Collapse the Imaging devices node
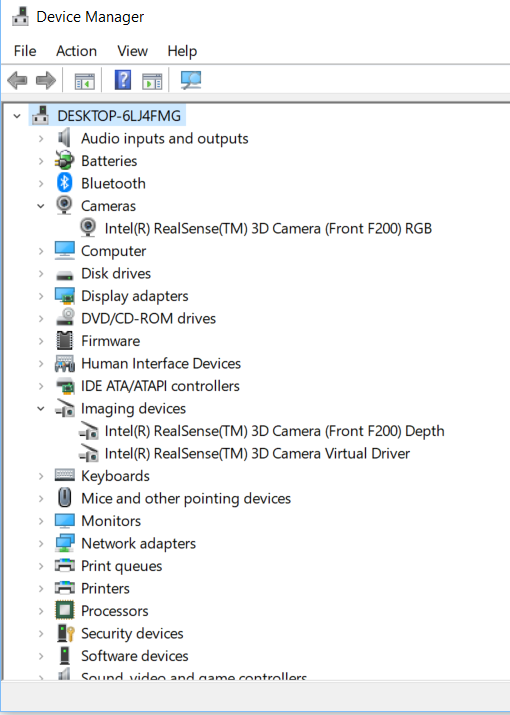This screenshot has height=715, width=510. point(41,409)
